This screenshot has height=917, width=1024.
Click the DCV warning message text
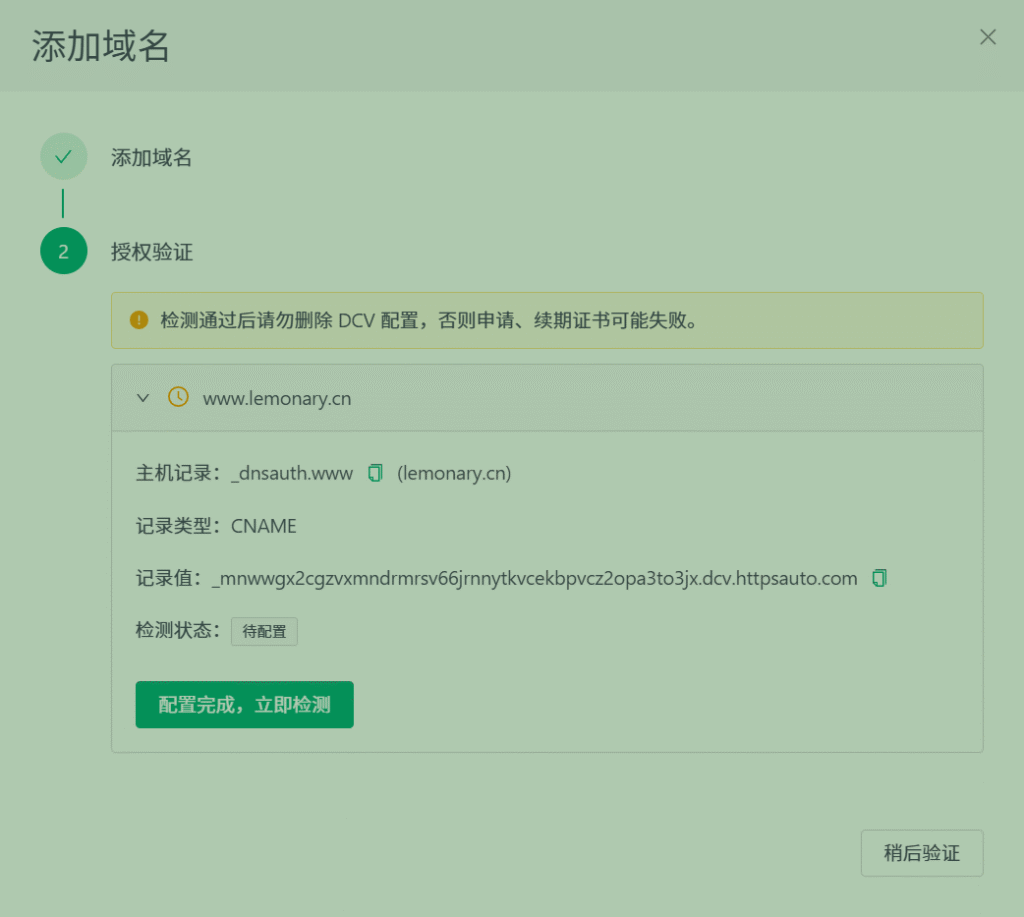pyautogui.click(x=428, y=321)
